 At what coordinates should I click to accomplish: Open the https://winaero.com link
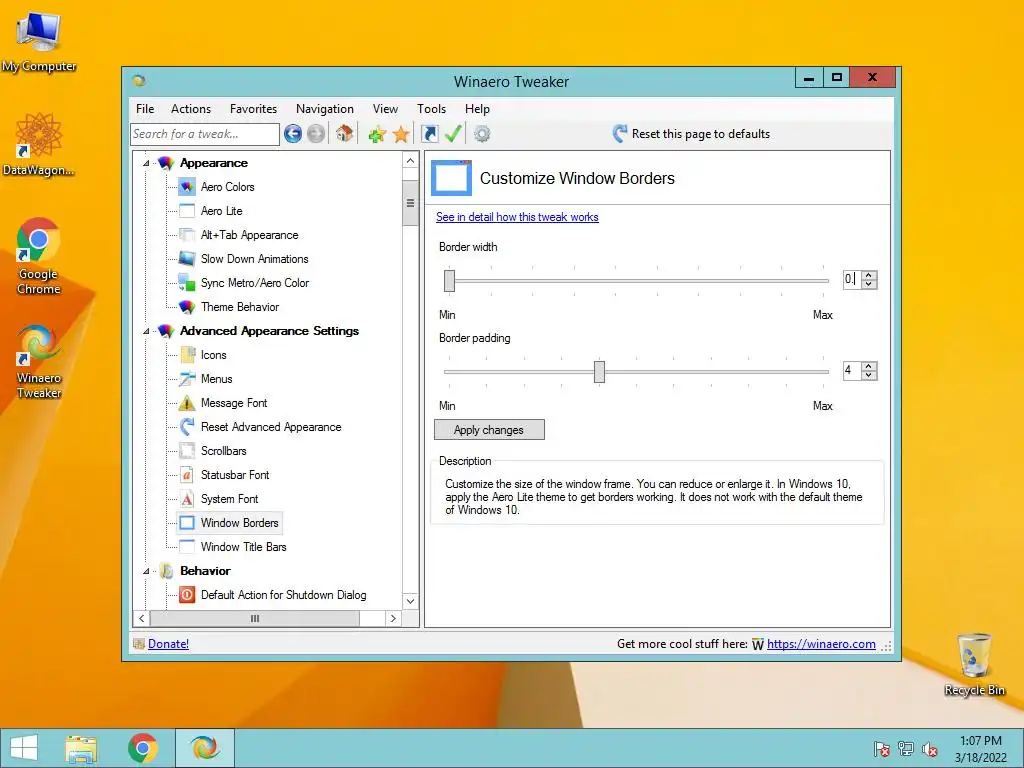coord(821,644)
